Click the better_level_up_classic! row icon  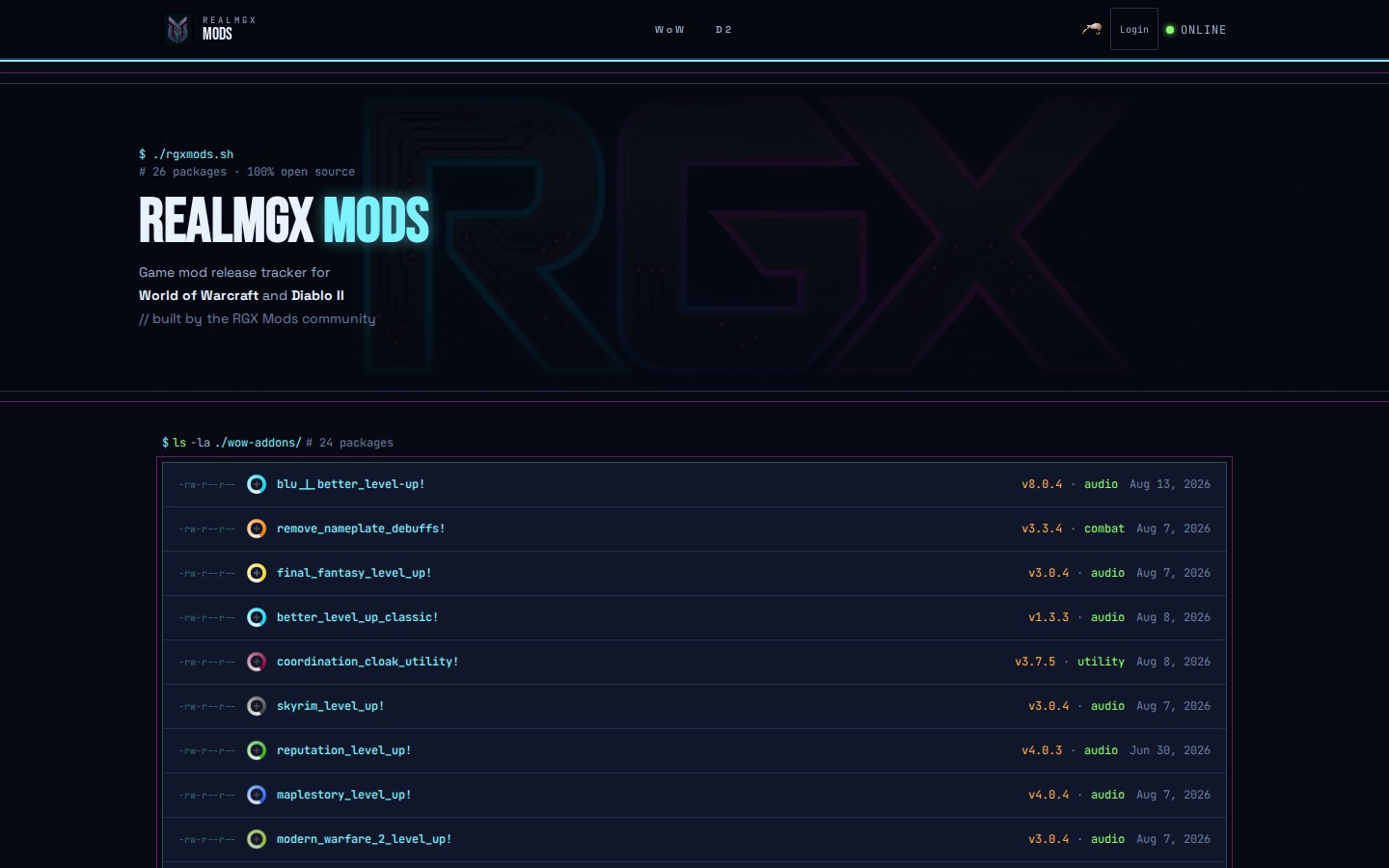click(257, 617)
